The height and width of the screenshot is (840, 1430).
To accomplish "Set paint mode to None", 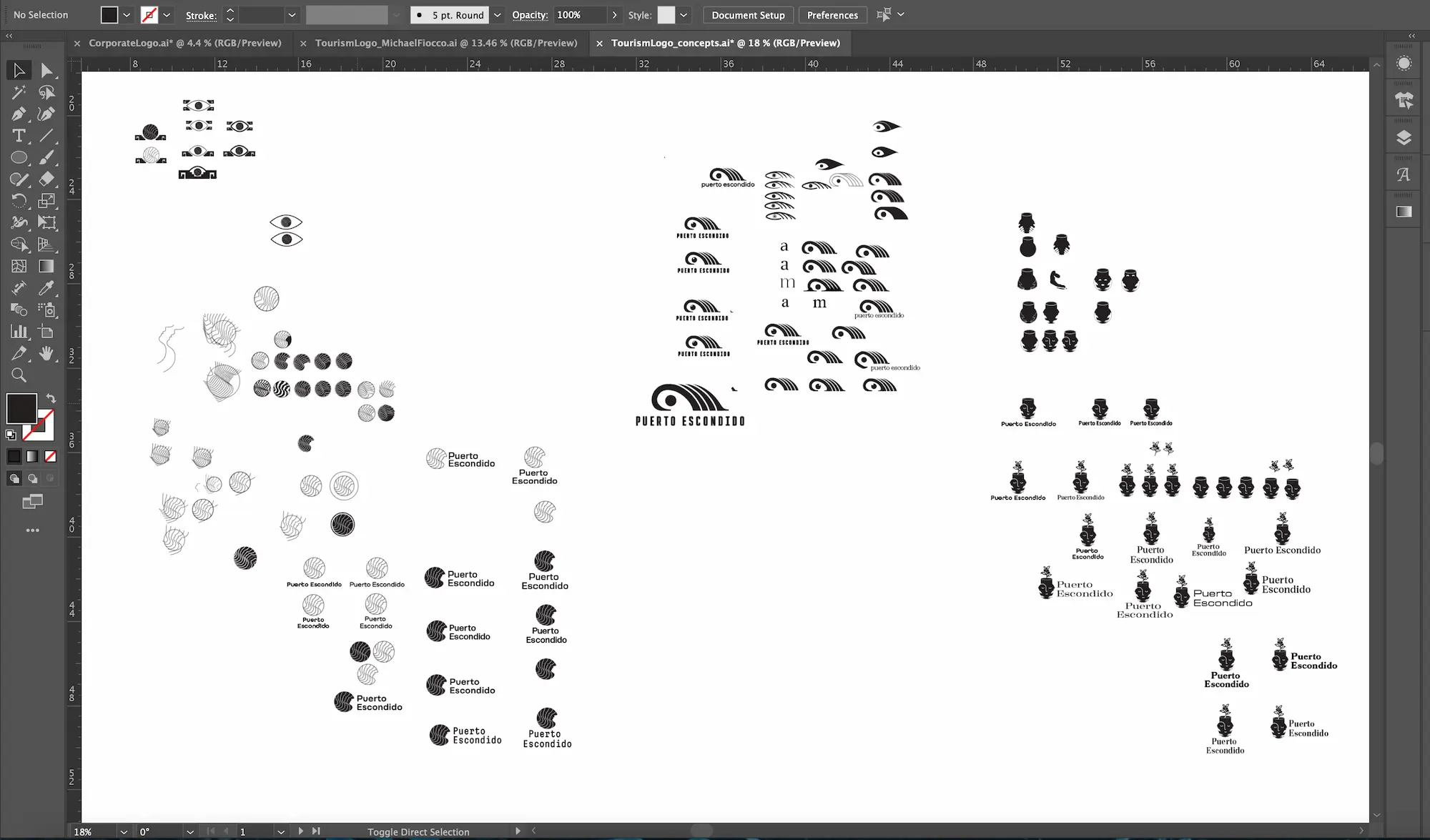I will pyautogui.click(x=50, y=456).
